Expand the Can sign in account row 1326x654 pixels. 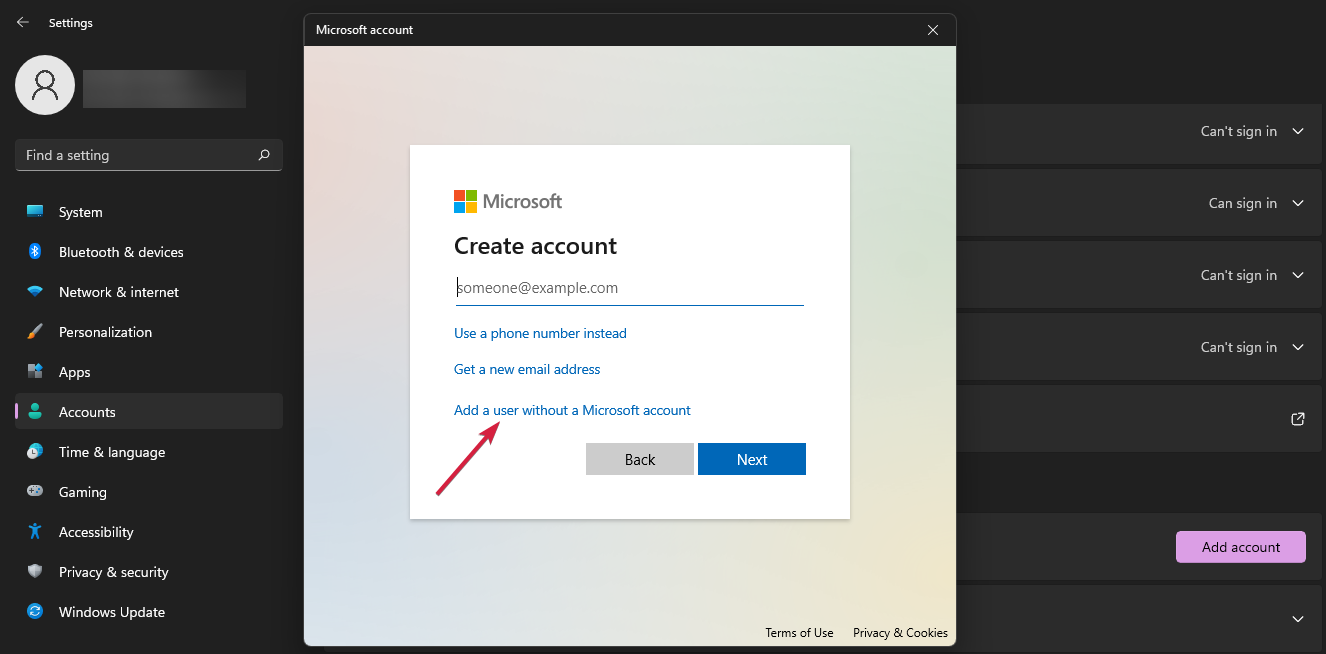[x=1297, y=203]
